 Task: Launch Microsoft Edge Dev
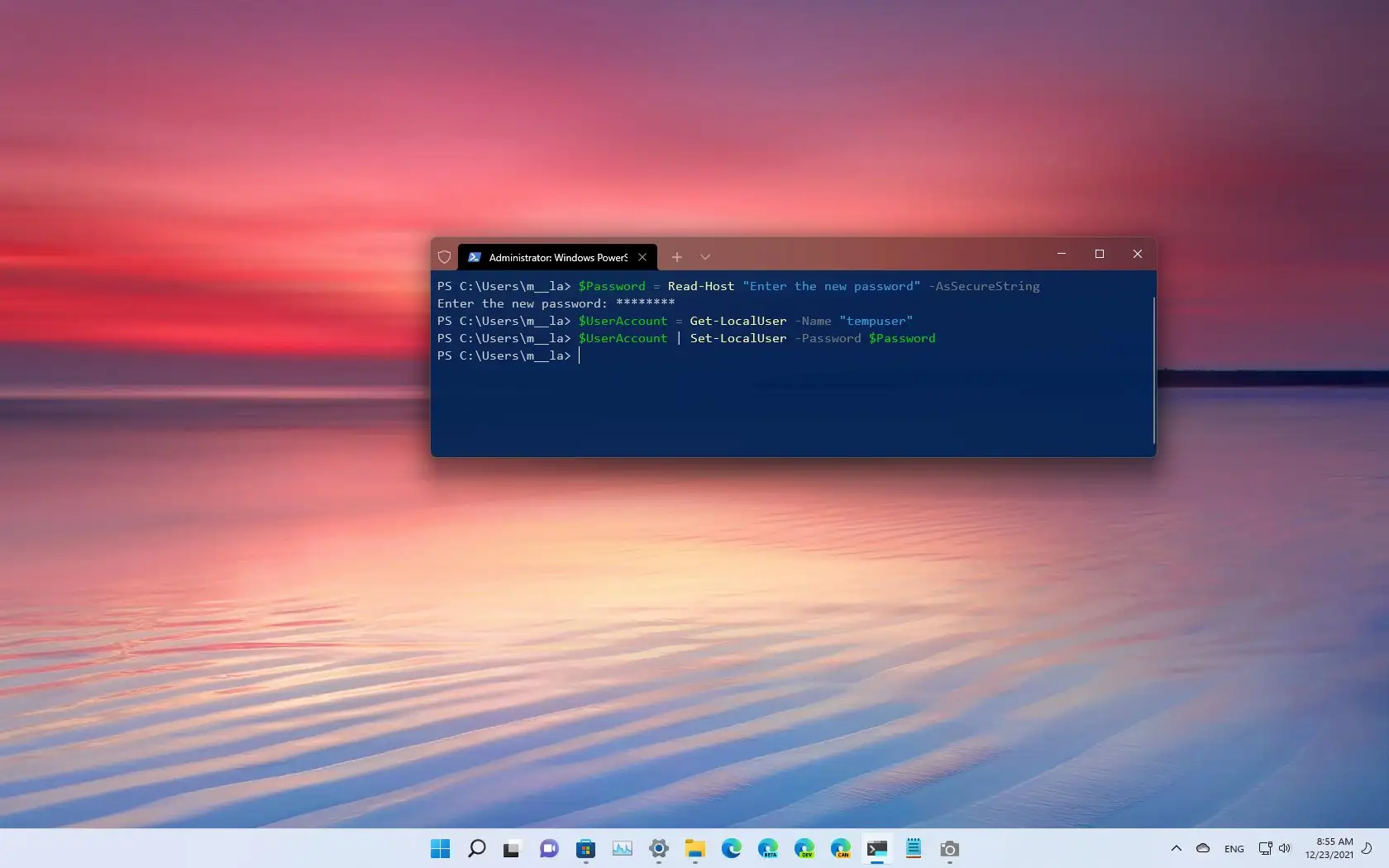coord(804,849)
